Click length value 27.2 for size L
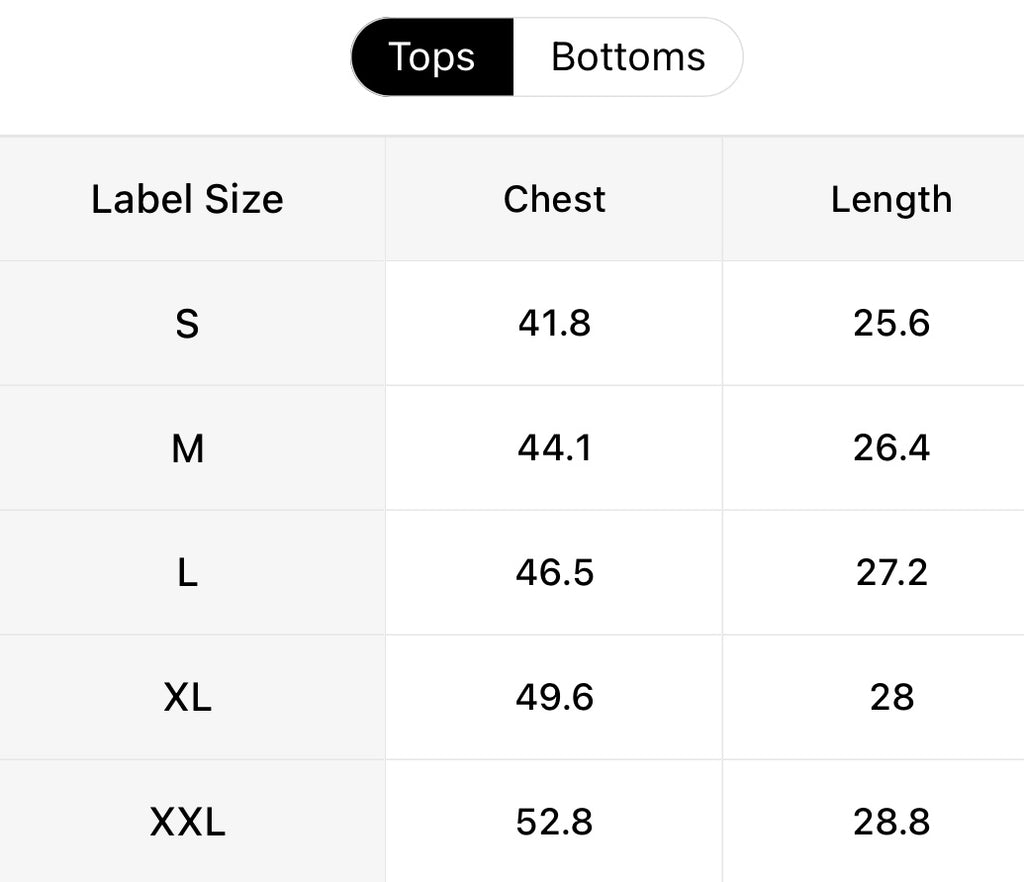 [891, 572]
